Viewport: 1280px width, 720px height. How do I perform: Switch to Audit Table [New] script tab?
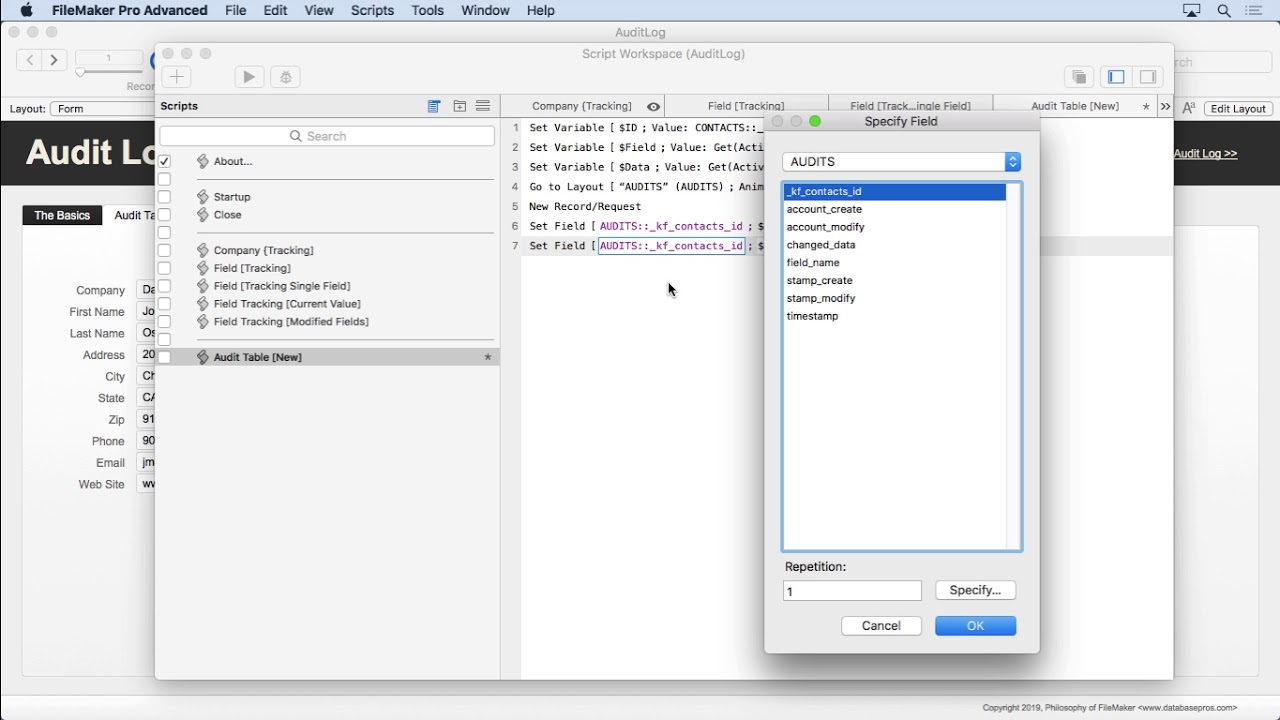pos(1075,106)
